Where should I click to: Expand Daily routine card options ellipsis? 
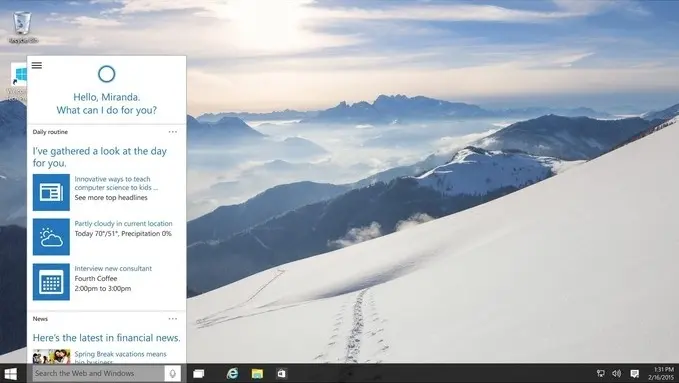(173, 132)
